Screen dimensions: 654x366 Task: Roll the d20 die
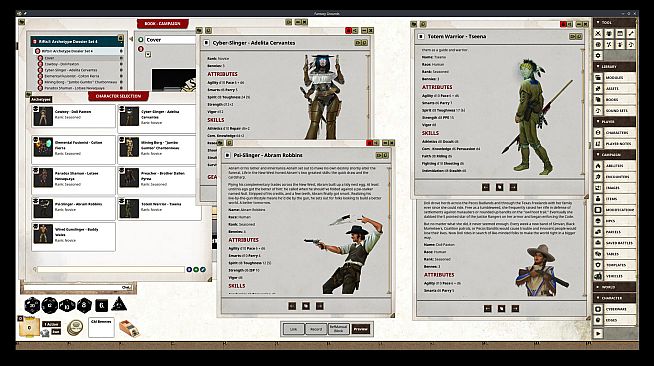point(32,306)
